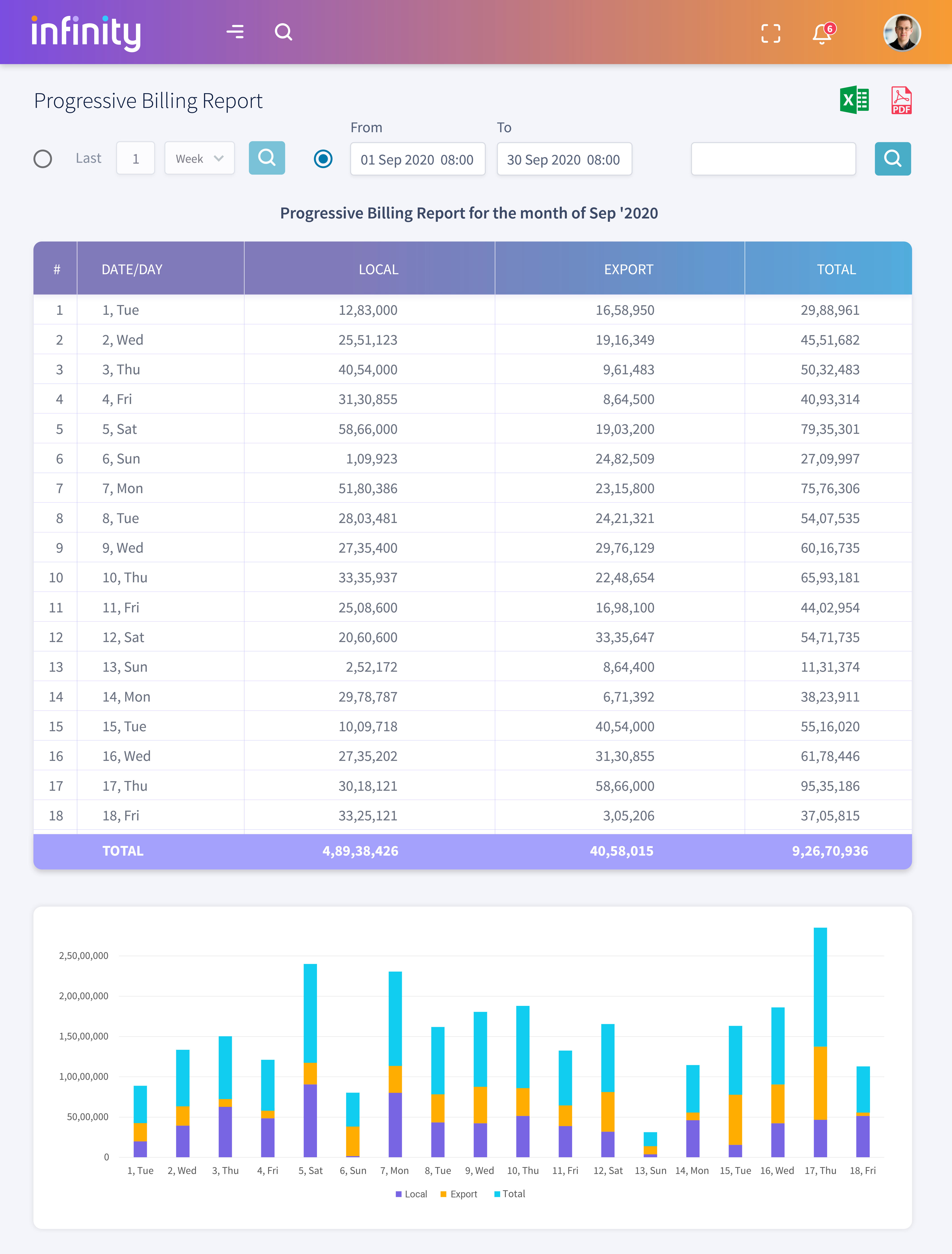Click local value 33,35,937
This screenshot has width=952, height=1254.
[x=368, y=578]
